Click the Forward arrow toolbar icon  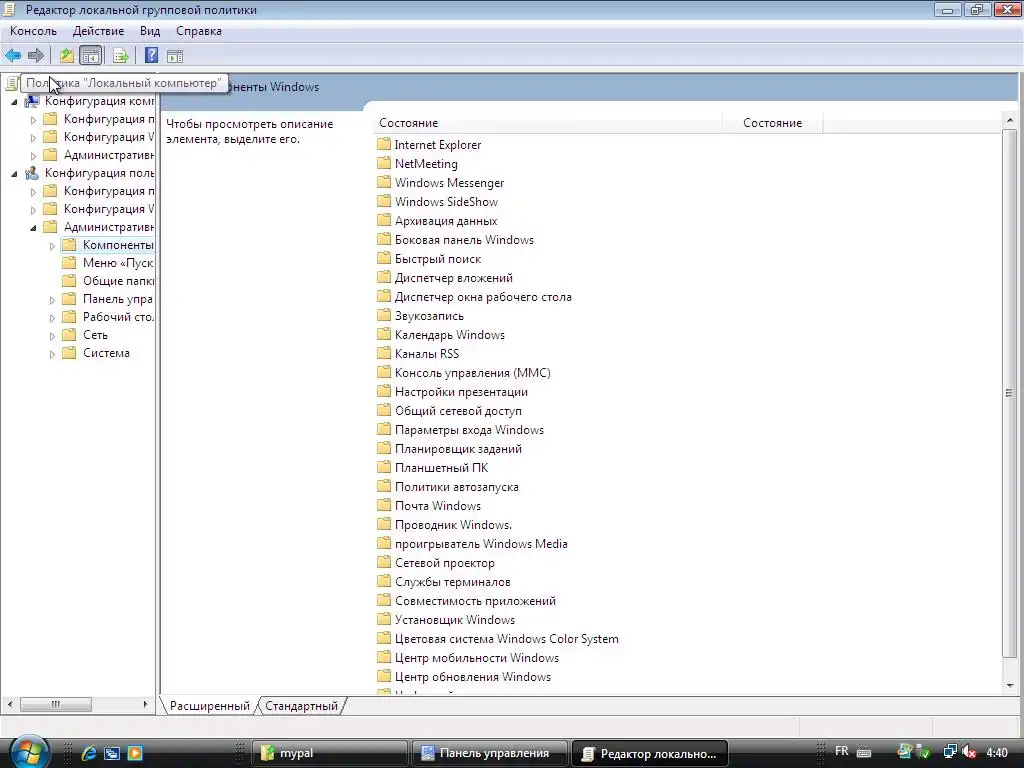[x=36, y=56]
